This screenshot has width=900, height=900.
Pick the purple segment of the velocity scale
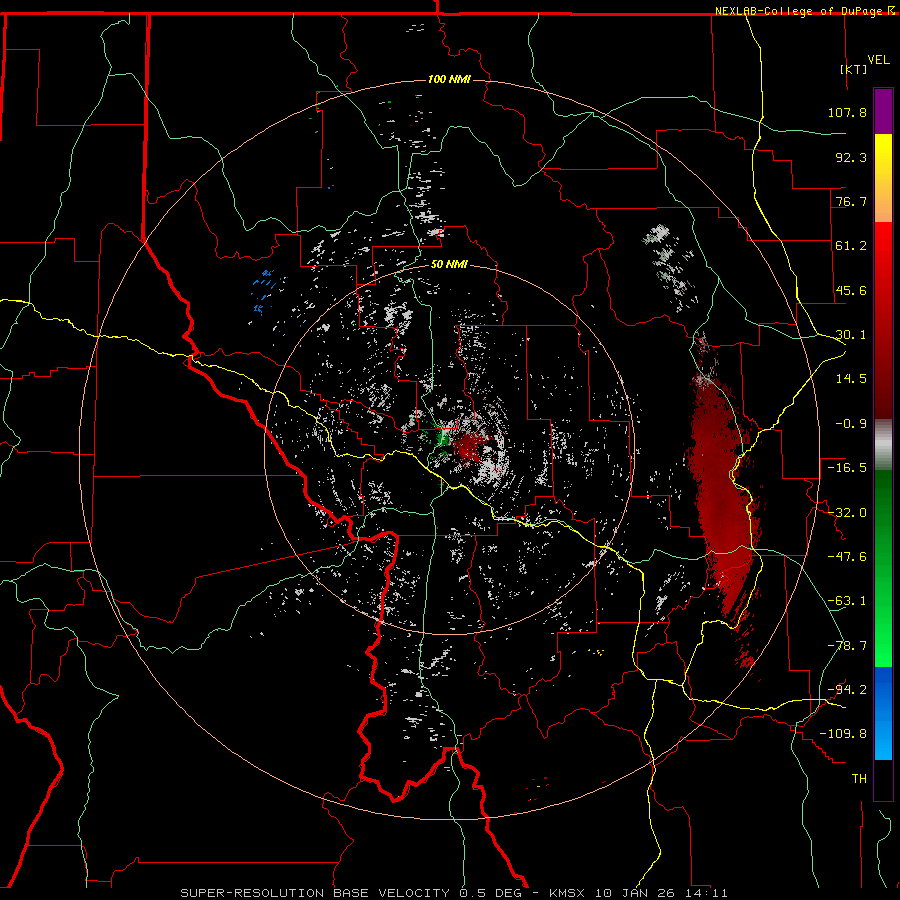(x=883, y=111)
